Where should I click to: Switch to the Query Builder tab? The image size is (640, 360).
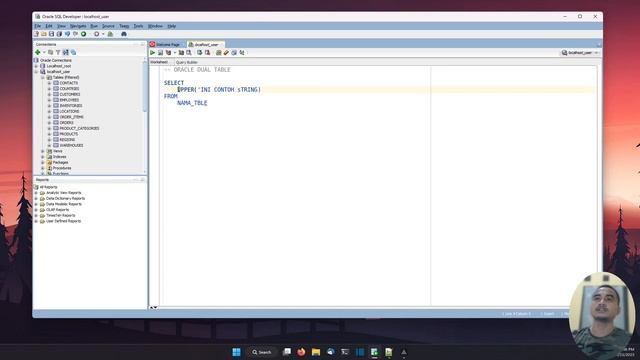187,62
